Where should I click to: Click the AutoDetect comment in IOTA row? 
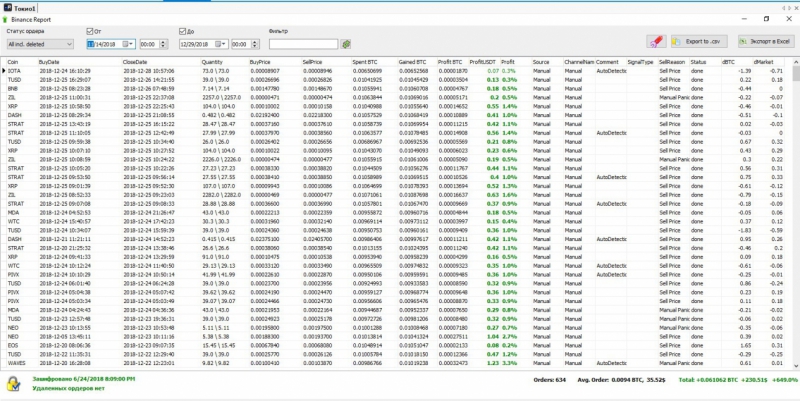click(x=611, y=71)
